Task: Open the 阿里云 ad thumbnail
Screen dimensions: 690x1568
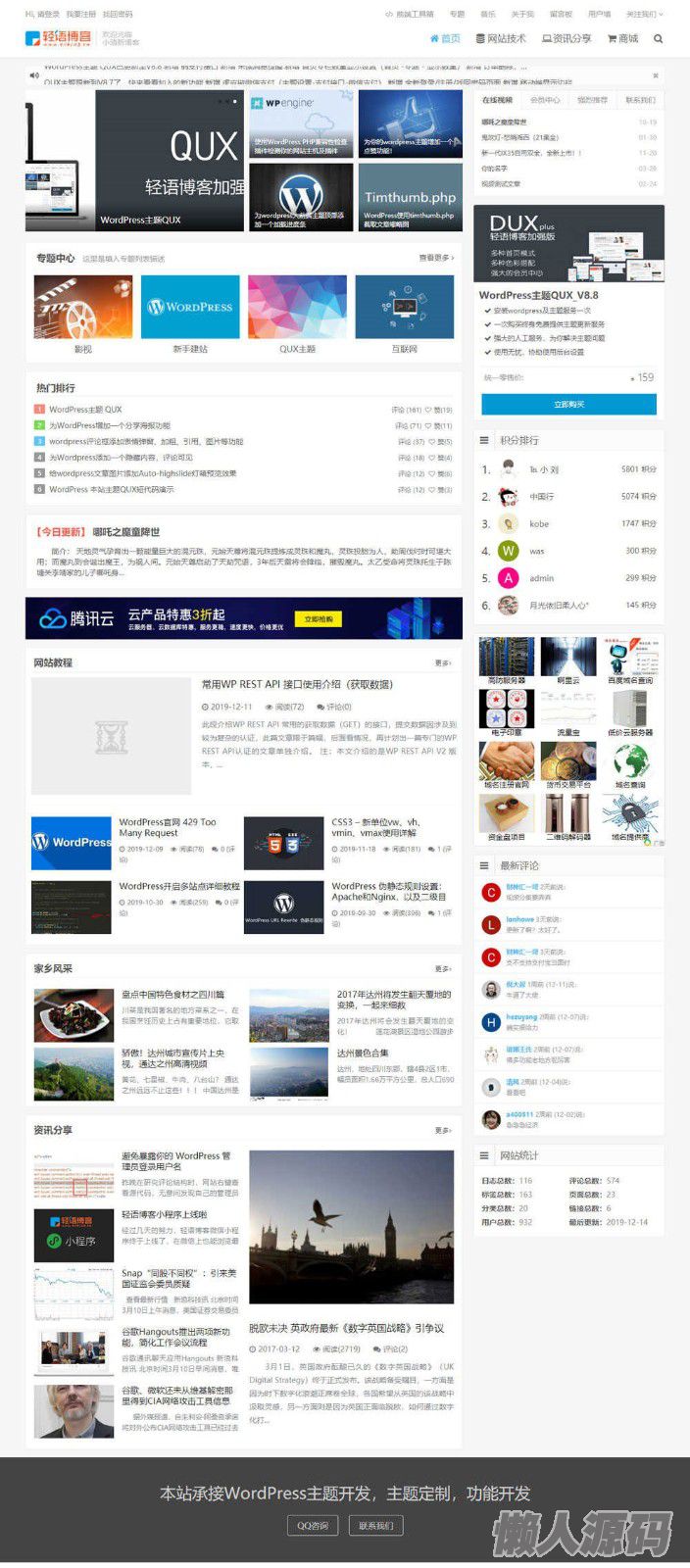Action: [x=568, y=656]
